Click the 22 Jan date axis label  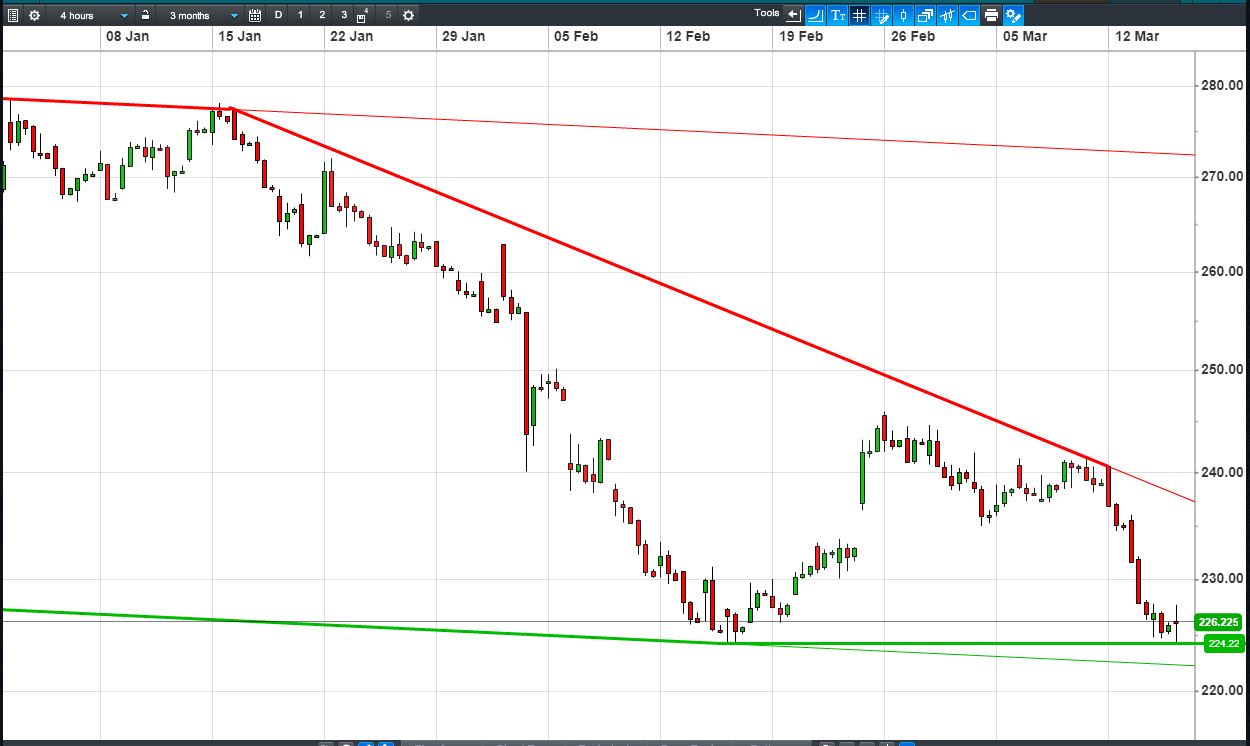352,36
